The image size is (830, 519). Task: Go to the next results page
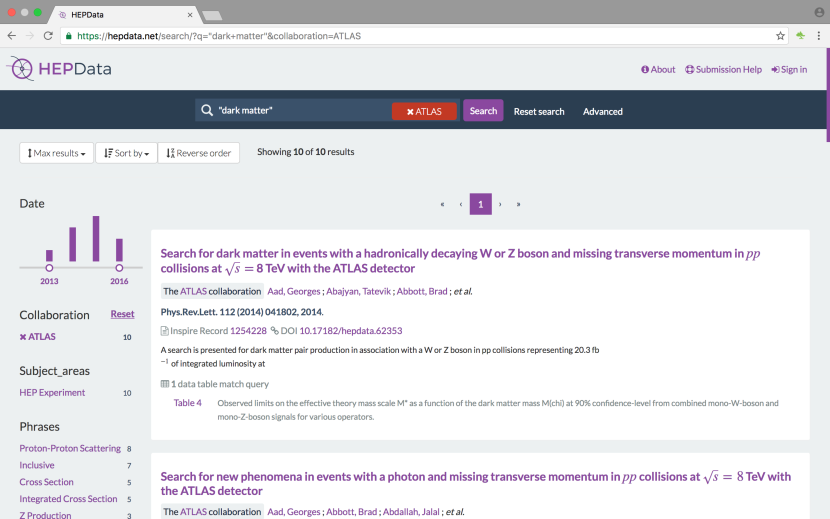tap(500, 204)
